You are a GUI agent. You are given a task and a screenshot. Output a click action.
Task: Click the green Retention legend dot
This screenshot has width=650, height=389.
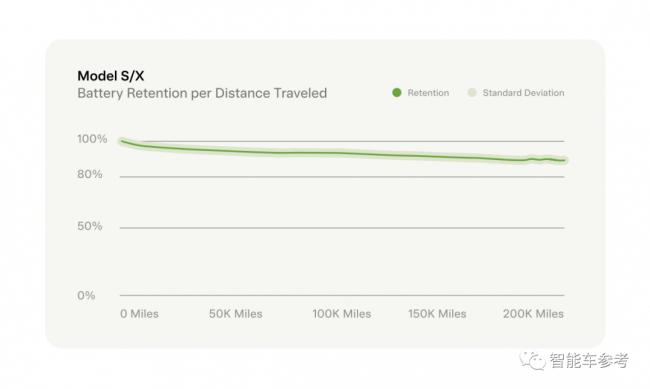(397, 92)
